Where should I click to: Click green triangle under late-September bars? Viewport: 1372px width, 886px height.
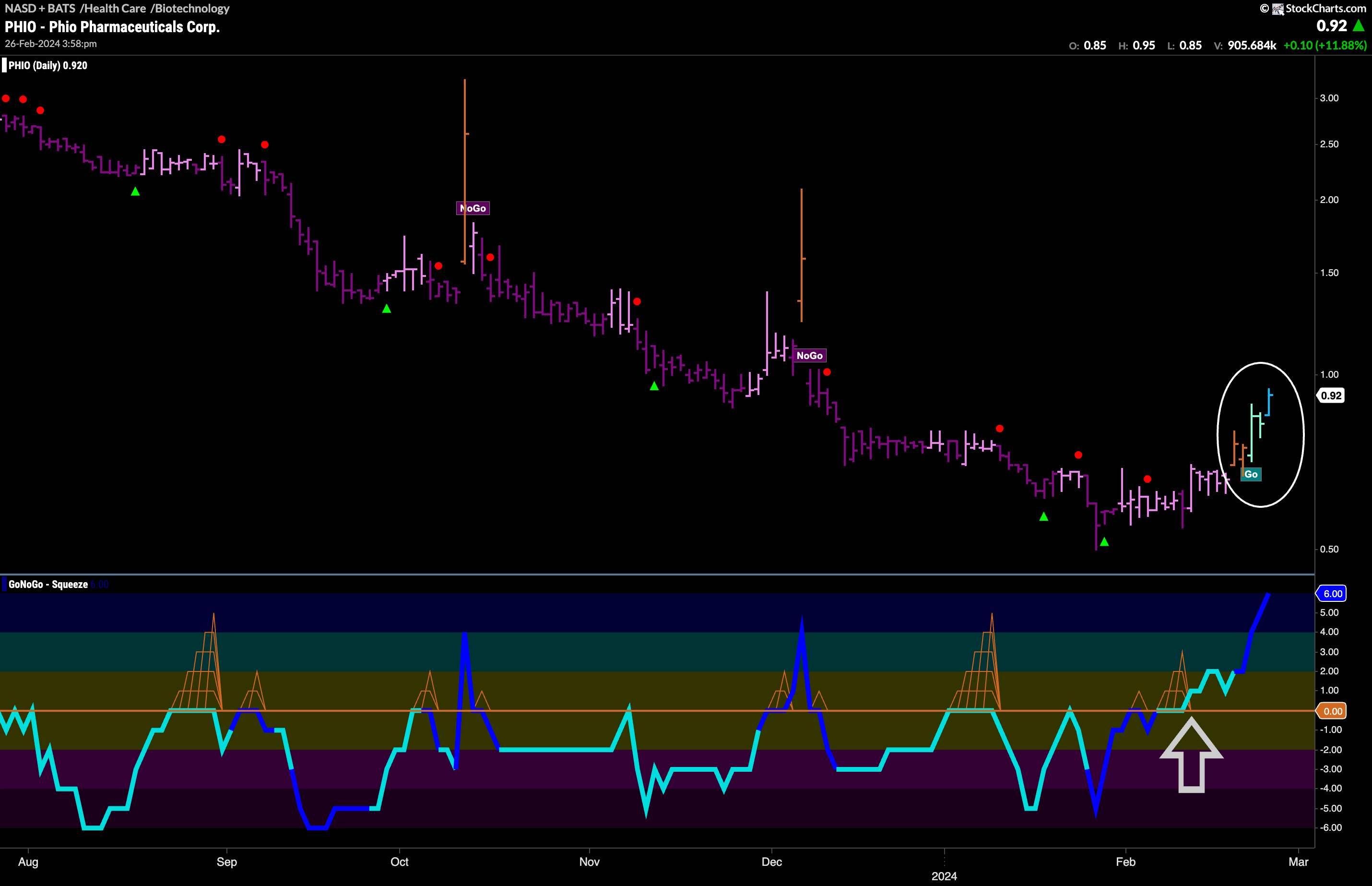[x=386, y=309]
